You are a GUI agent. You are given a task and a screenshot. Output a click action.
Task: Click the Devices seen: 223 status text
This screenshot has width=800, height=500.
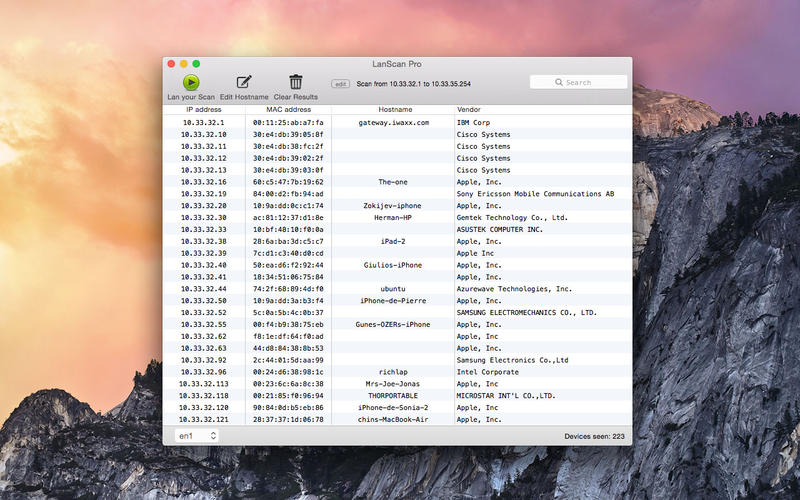[594, 436]
